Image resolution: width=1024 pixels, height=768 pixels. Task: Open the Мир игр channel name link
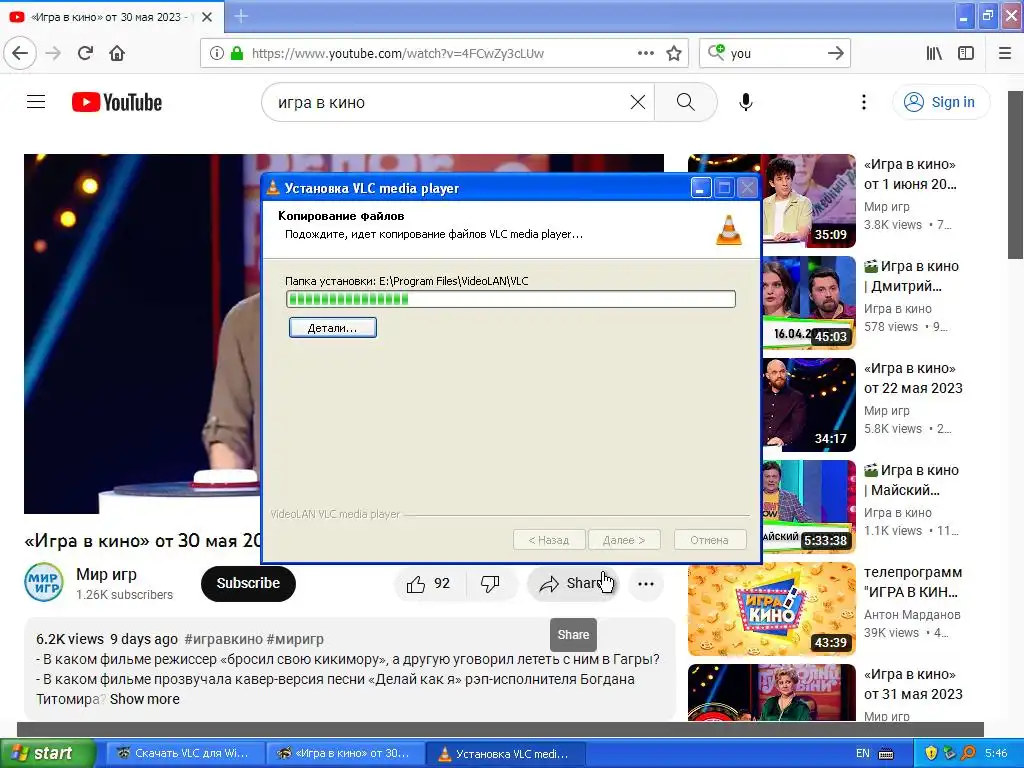(106, 574)
